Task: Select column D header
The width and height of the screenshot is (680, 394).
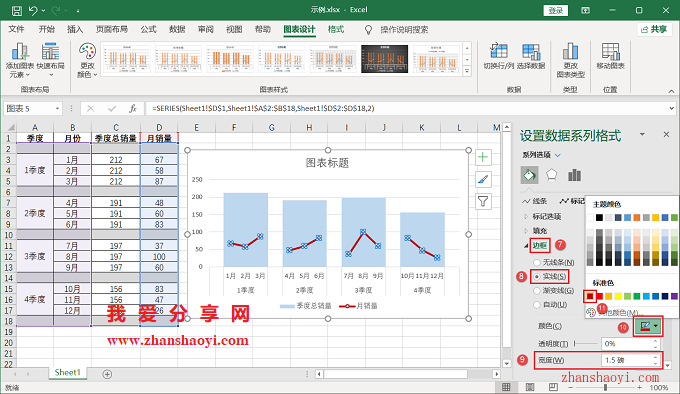Action: (x=159, y=127)
